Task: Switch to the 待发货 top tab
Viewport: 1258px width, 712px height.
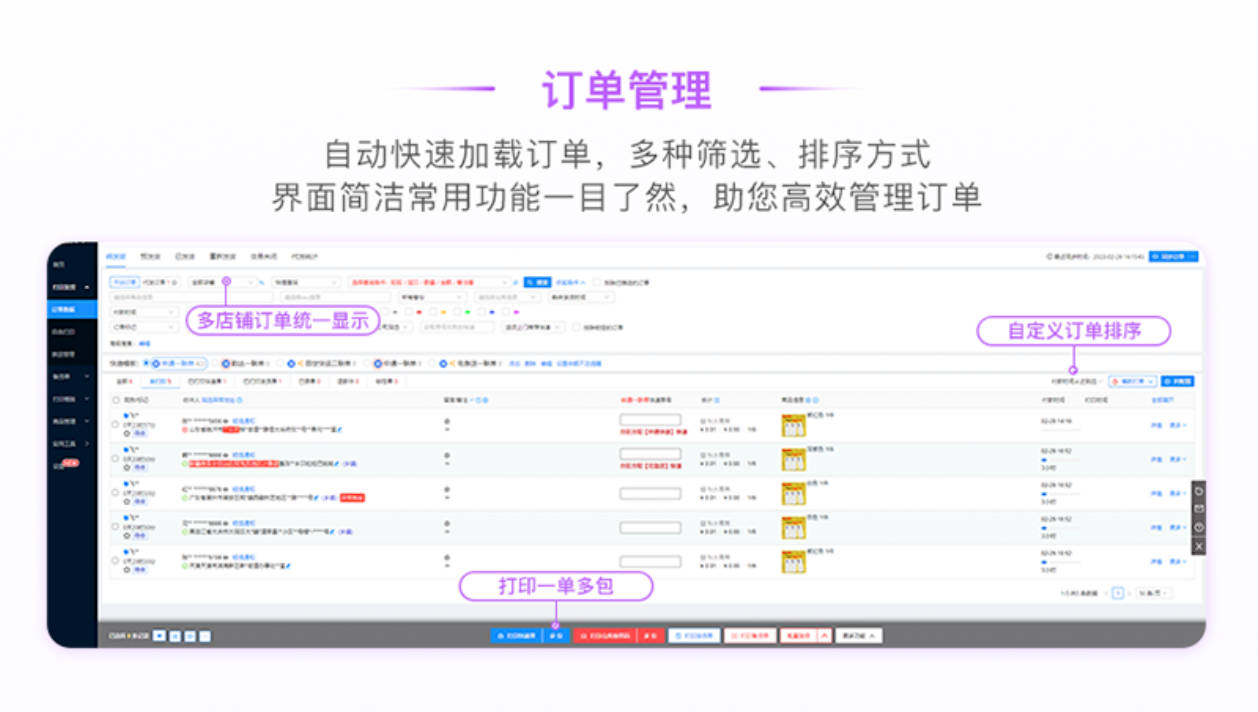Action: 116,257
